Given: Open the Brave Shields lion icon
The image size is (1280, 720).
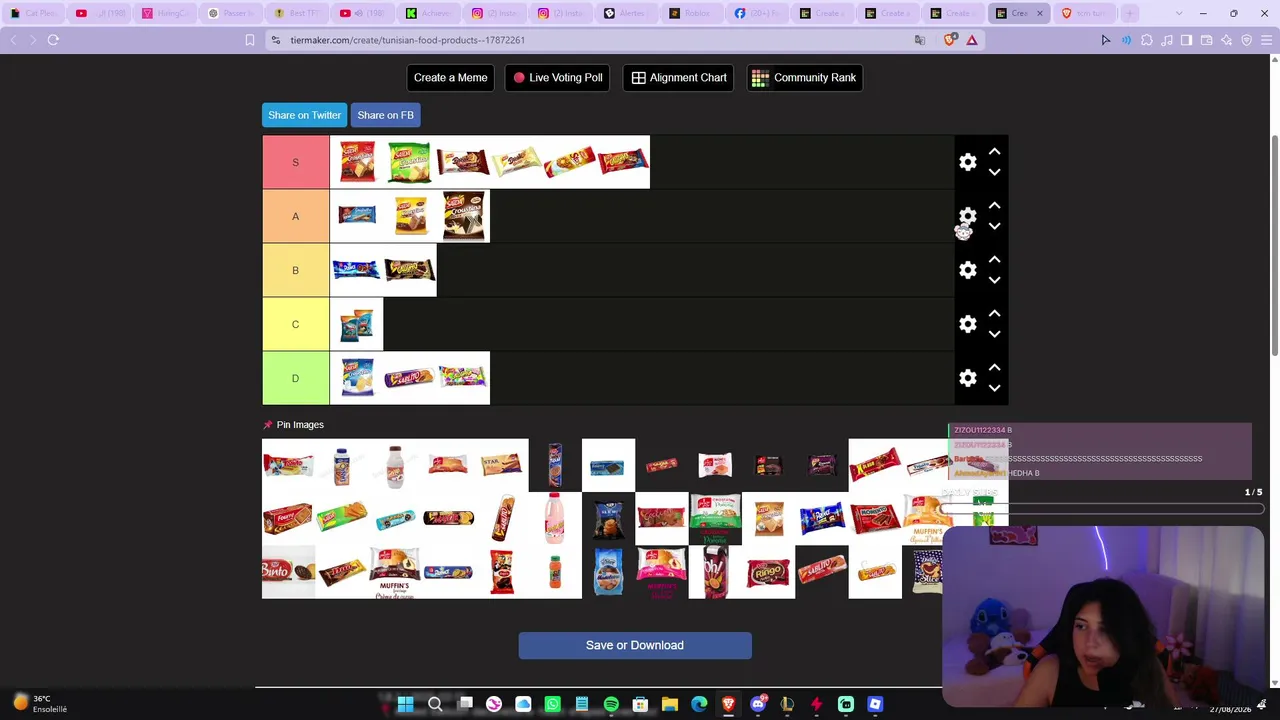Looking at the screenshot, I should pos(949,40).
